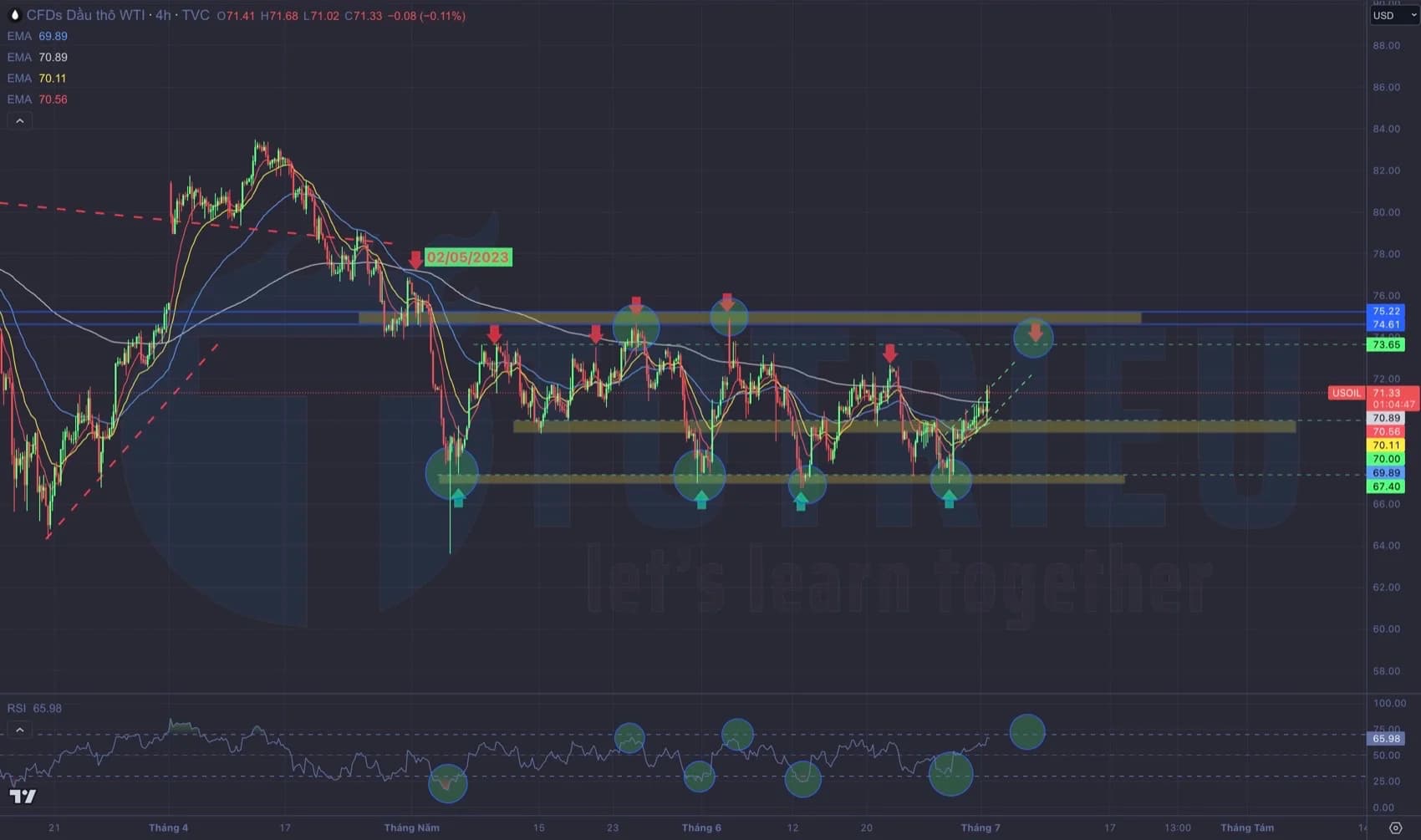Click the green 02/05/2023 date label

pyautogui.click(x=468, y=257)
